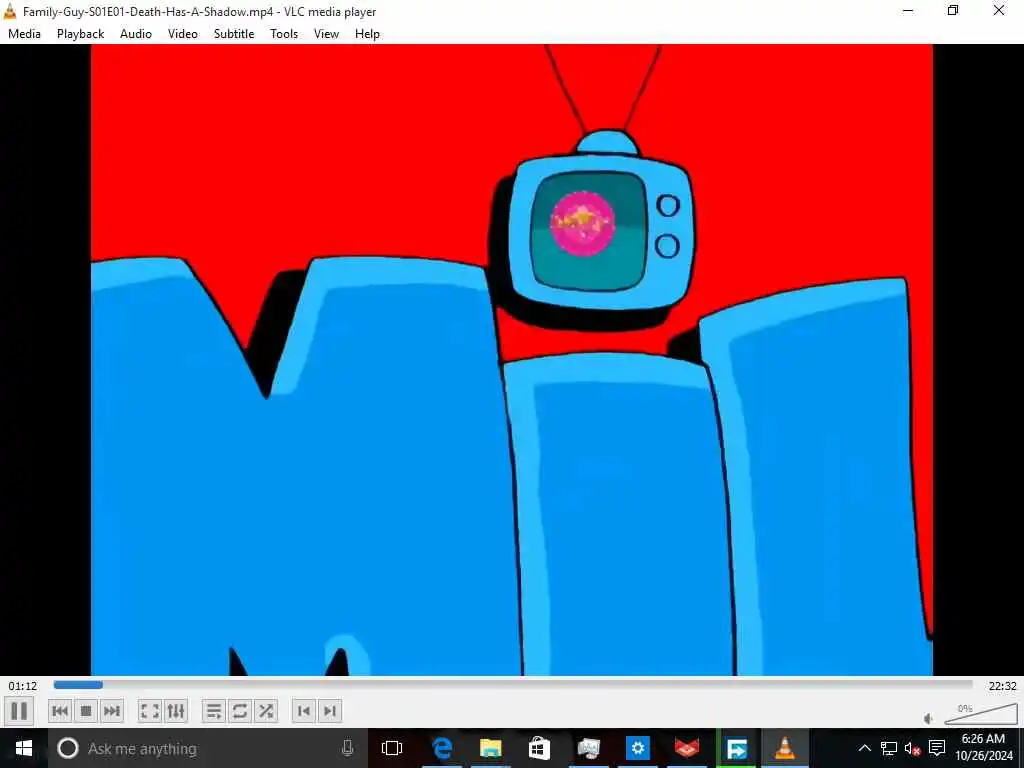Open the View menu
Viewport: 1024px width, 768px height.
(326, 34)
